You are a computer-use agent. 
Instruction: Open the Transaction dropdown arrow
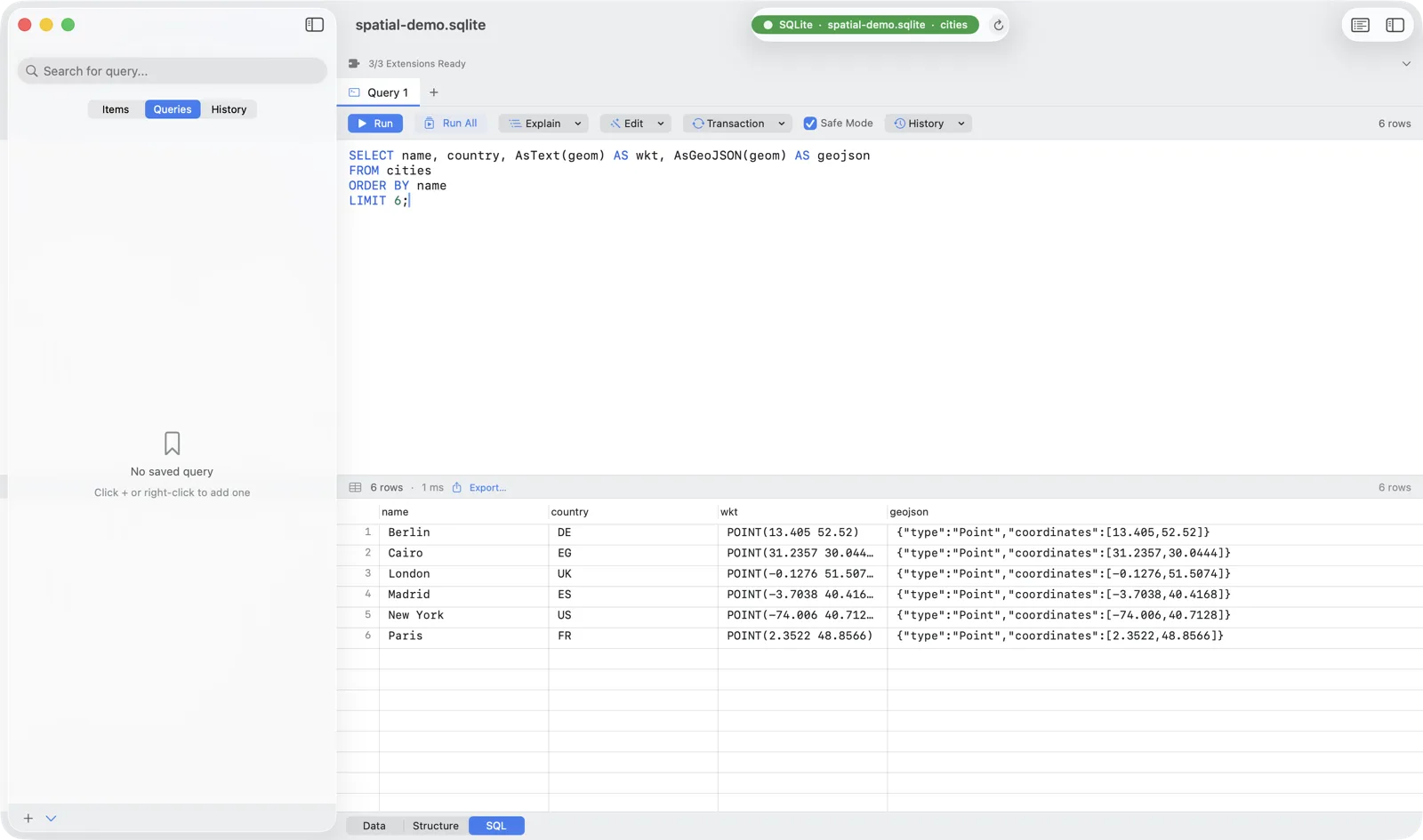(x=782, y=124)
